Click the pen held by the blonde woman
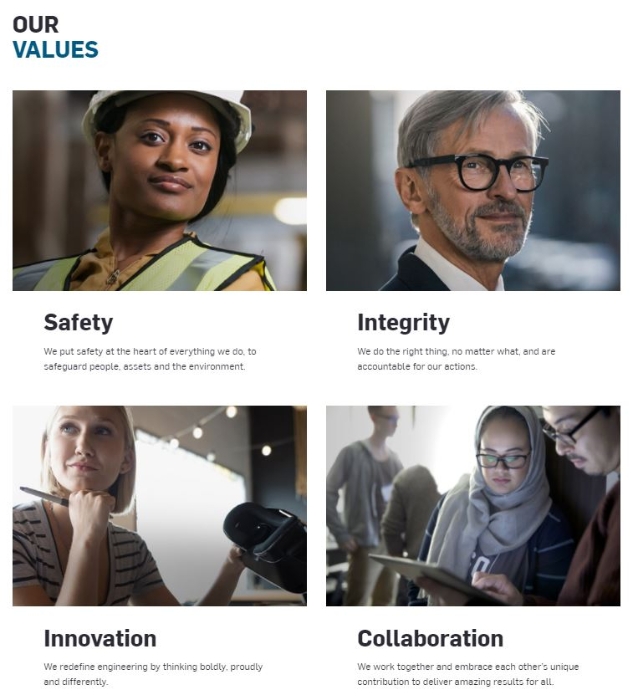 [44, 496]
